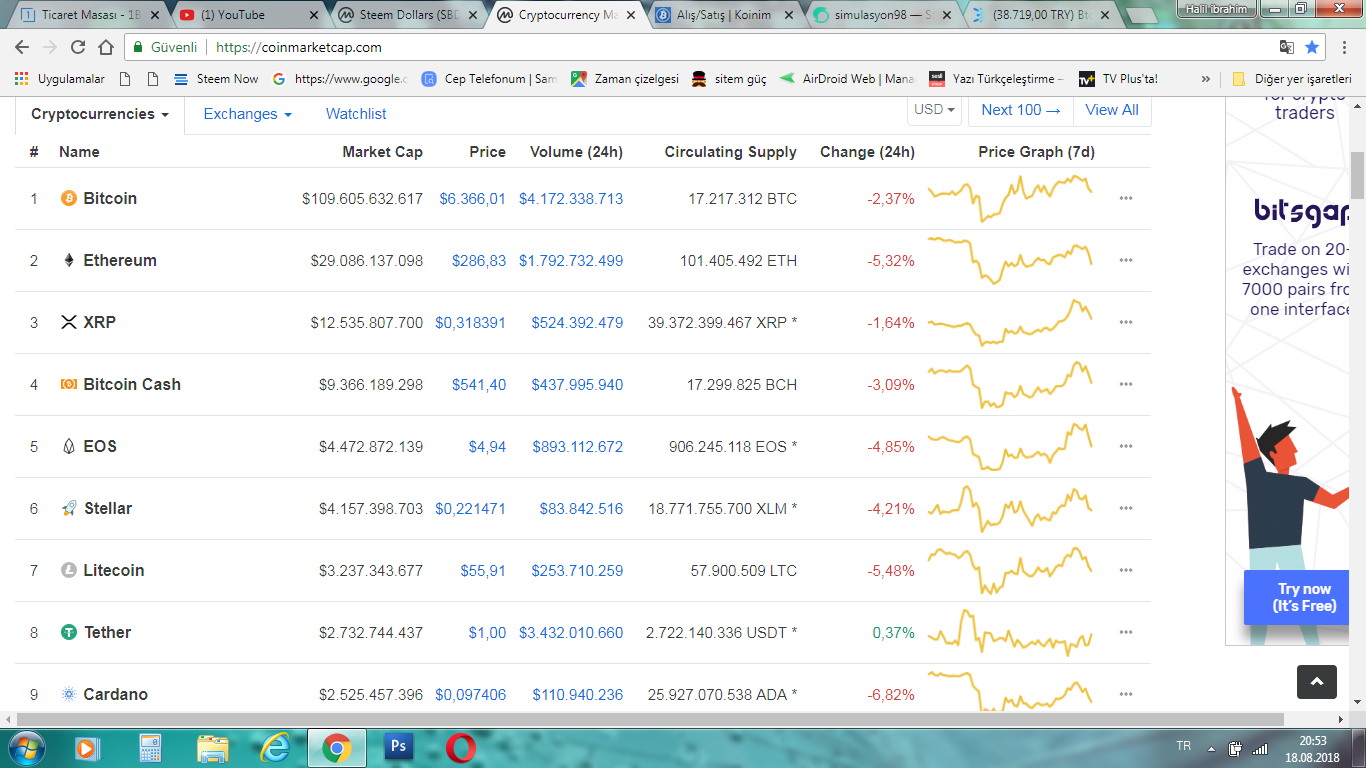Expand the Cryptocurrencies dropdown
The width and height of the screenshot is (1366, 768).
pyautogui.click(x=100, y=114)
